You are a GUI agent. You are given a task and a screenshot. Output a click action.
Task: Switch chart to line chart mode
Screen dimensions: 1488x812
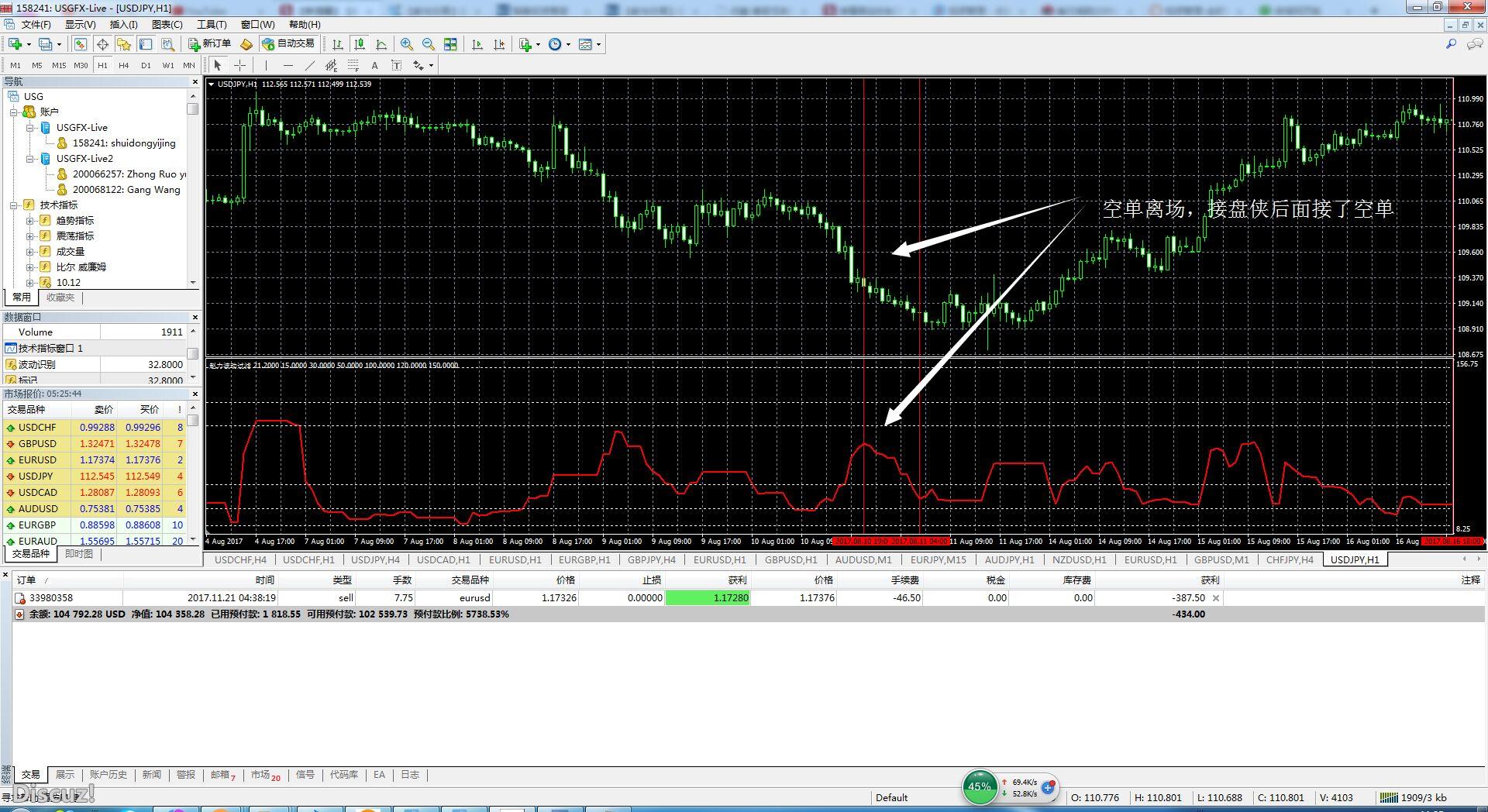(381, 44)
